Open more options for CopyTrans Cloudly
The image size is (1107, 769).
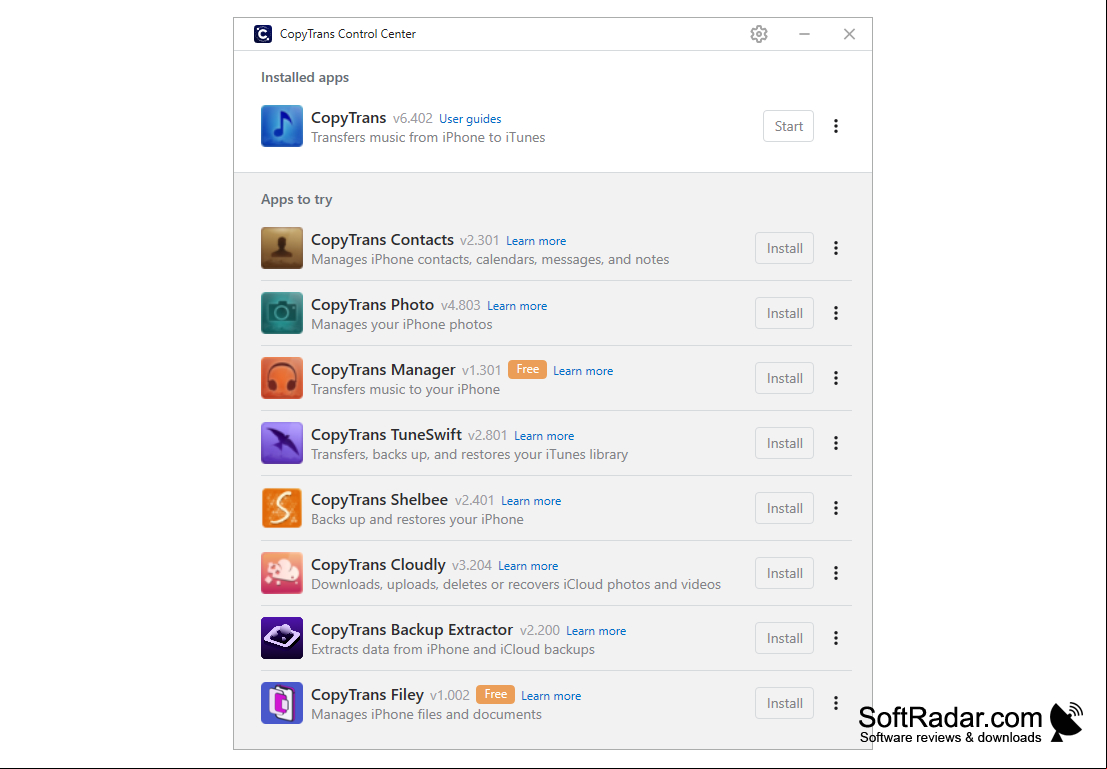(836, 573)
